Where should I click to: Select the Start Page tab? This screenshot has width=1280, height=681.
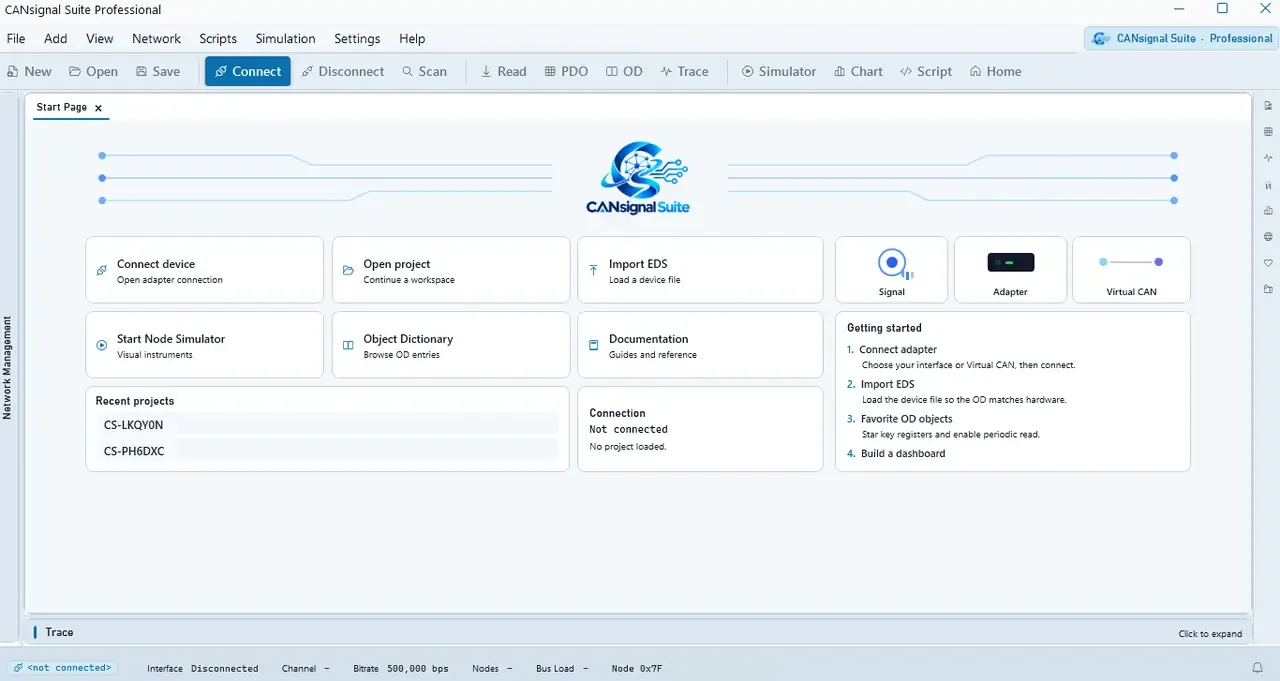click(x=62, y=107)
